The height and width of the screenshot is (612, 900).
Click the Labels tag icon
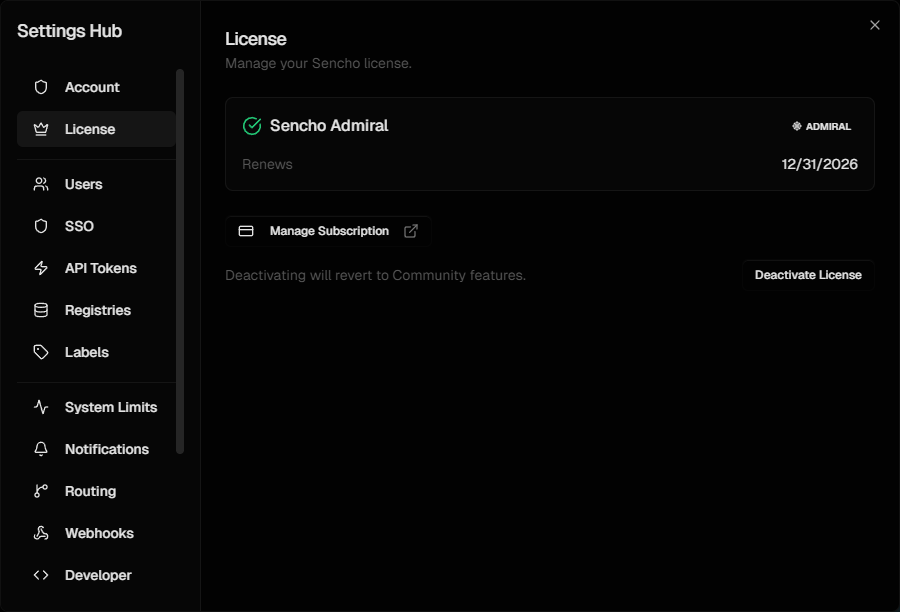pos(41,352)
